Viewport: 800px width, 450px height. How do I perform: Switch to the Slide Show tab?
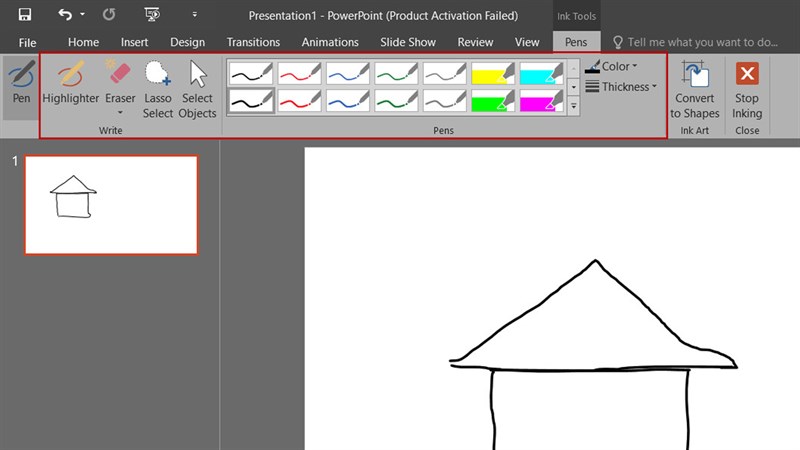[408, 42]
